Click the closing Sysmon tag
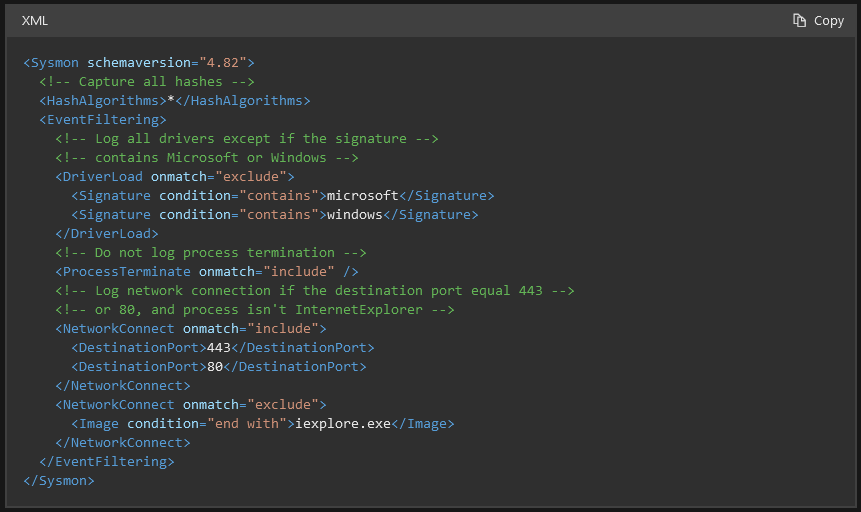Viewport: 861px width, 512px height. [59, 481]
